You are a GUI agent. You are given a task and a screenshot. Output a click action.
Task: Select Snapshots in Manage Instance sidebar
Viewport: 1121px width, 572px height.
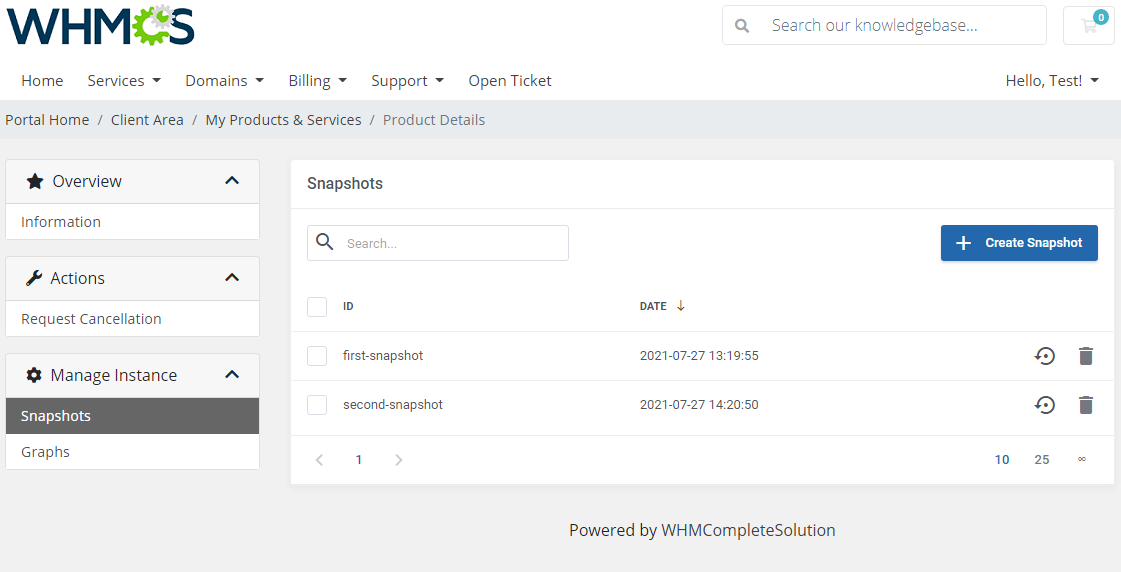click(x=132, y=416)
